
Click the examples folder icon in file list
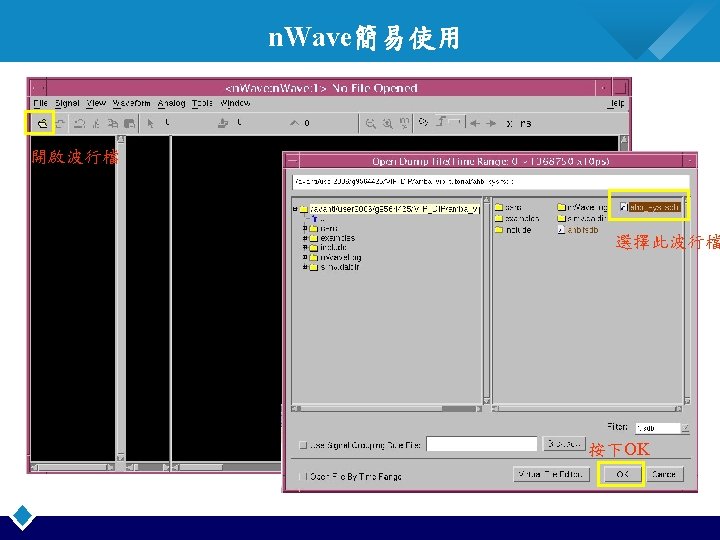tap(499, 219)
